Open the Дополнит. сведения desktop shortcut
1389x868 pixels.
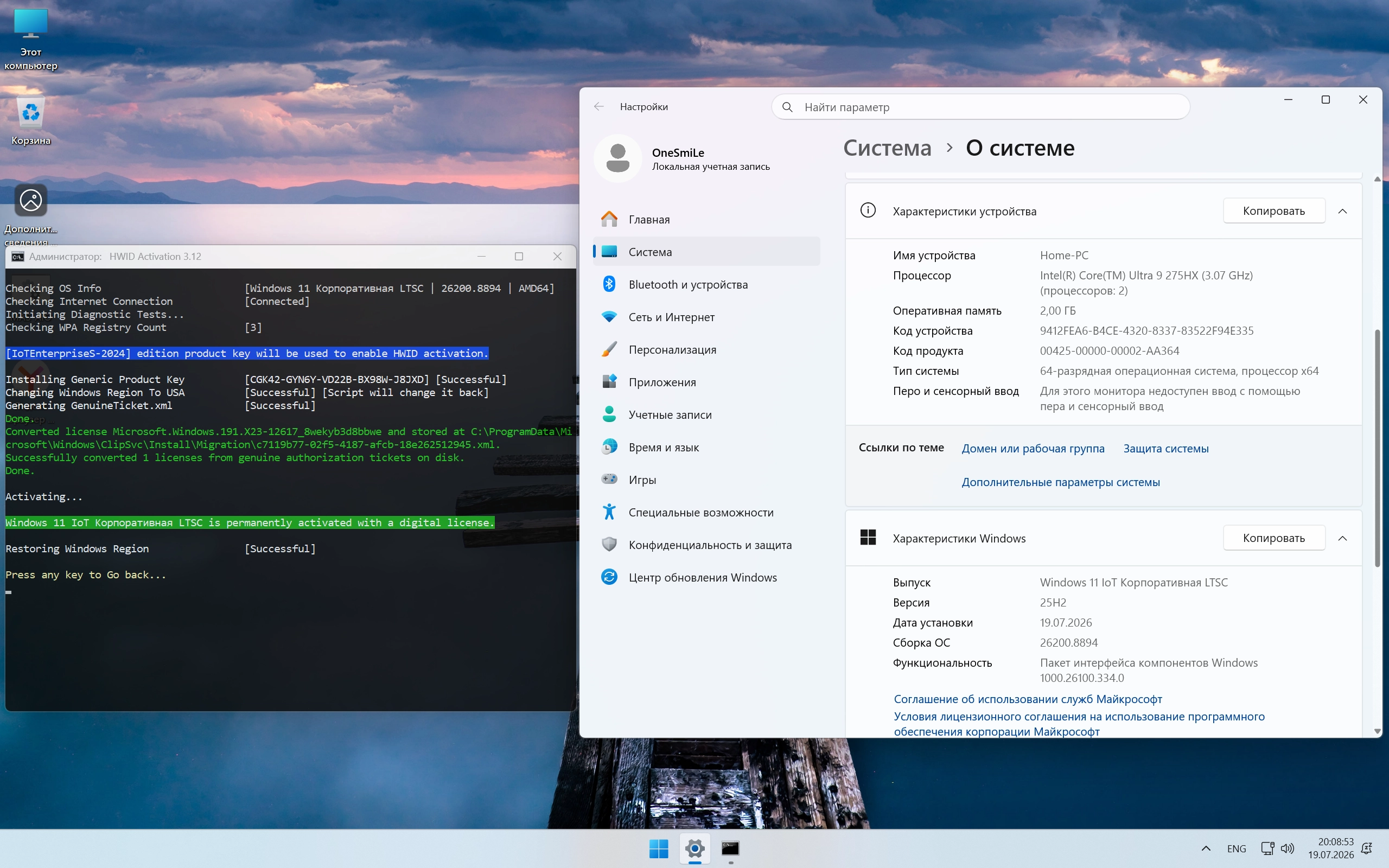31,215
